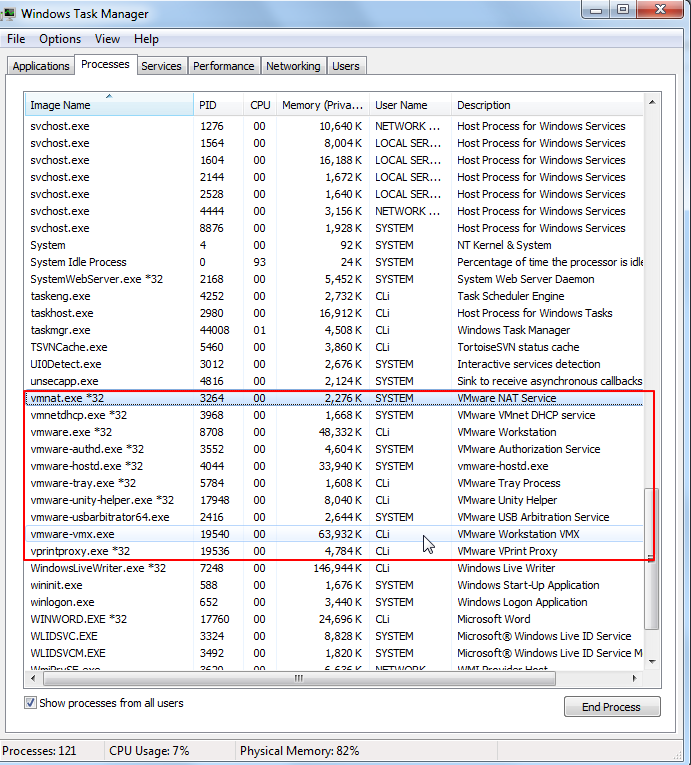
Task: Select svchost.exe with PID 1276
Action: (334, 126)
